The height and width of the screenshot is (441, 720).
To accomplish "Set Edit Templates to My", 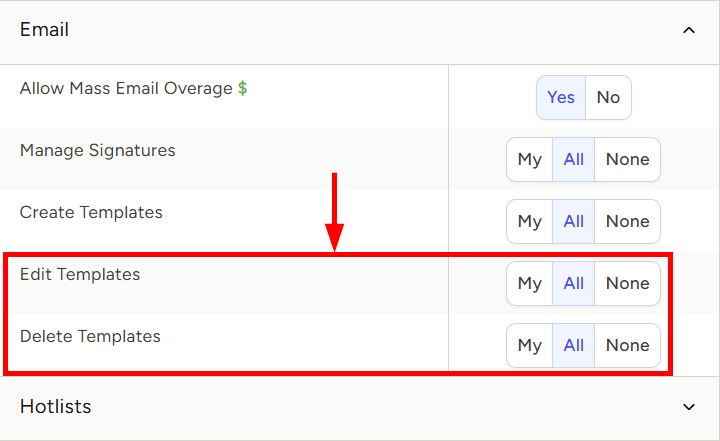I will tap(529, 283).
